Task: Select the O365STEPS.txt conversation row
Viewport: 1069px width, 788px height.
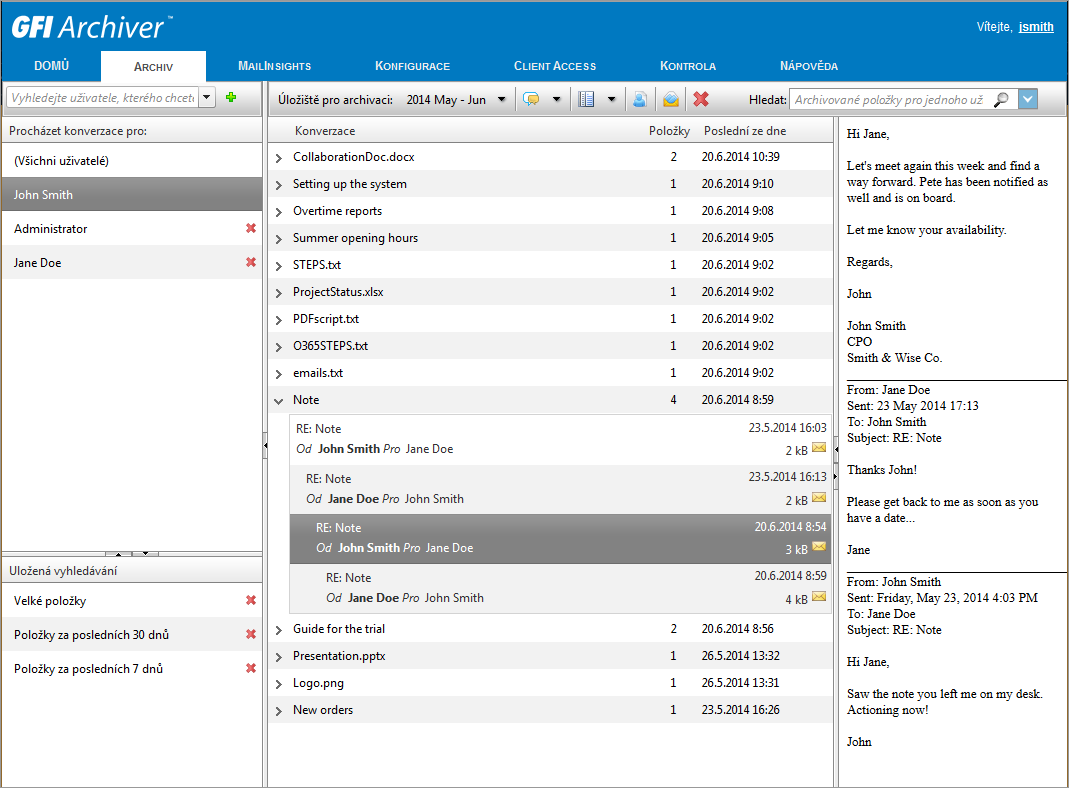Action: tap(550, 346)
